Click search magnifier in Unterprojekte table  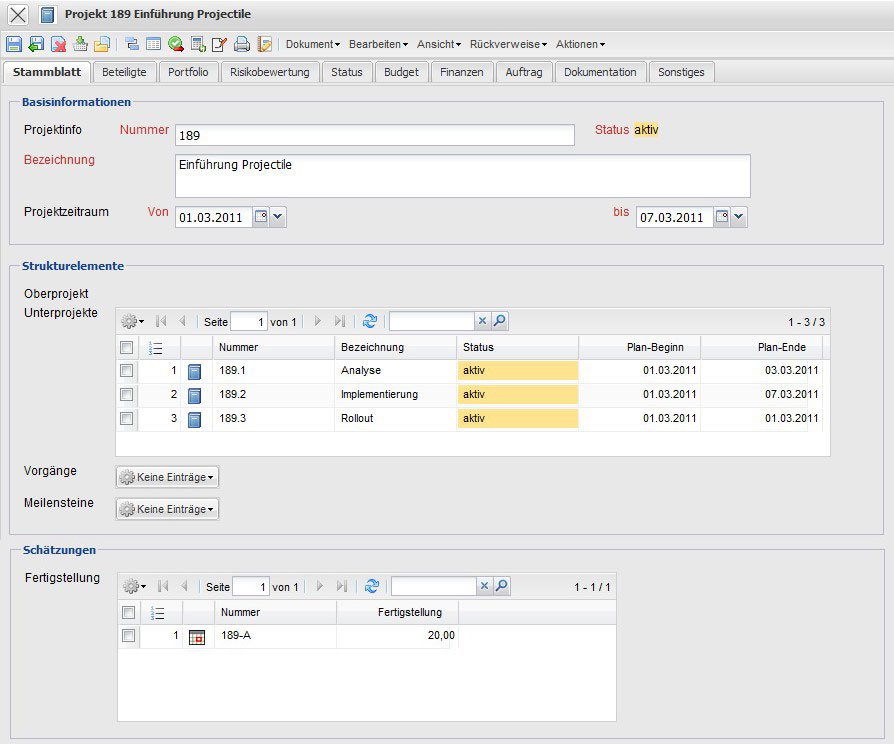click(x=500, y=321)
